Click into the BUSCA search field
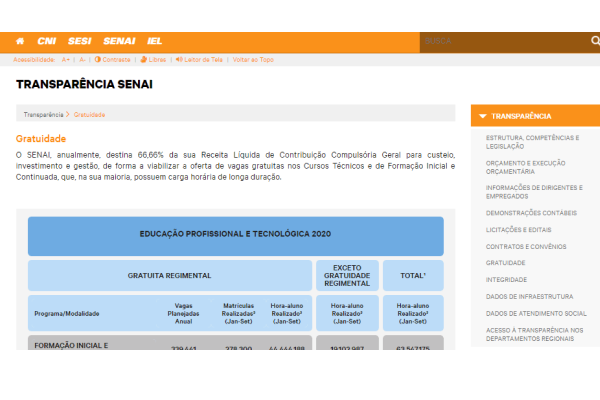The width and height of the screenshot is (600, 400). (x=504, y=41)
